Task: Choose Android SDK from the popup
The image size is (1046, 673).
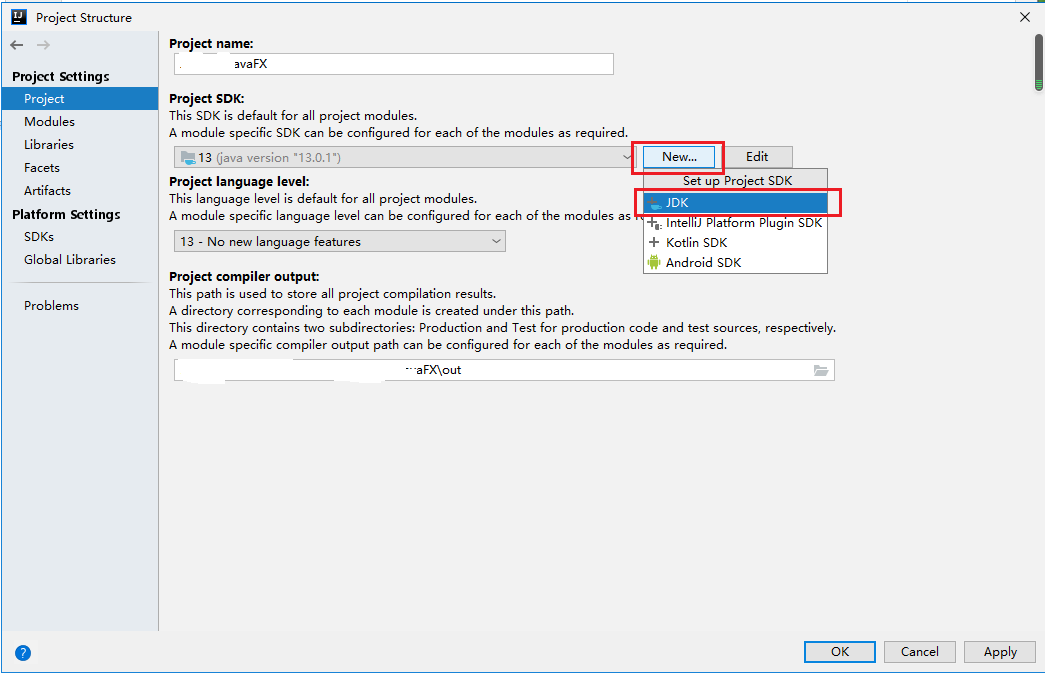Action: click(x=736, y=263)
